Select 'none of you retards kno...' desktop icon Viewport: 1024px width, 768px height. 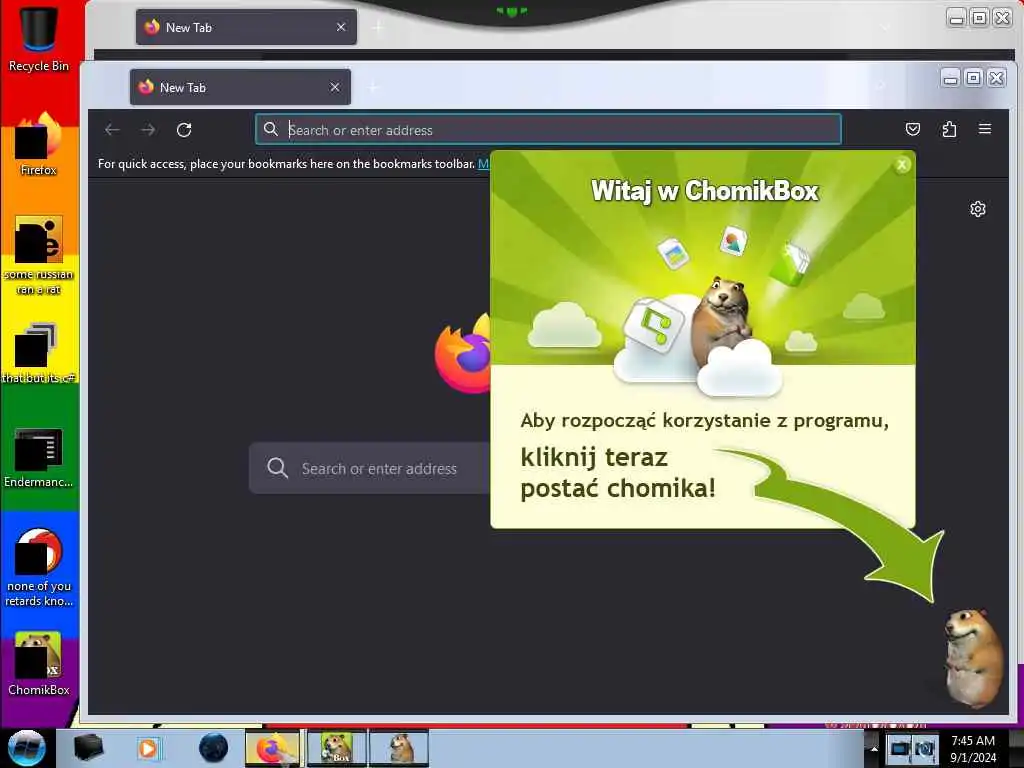point(39,568)
